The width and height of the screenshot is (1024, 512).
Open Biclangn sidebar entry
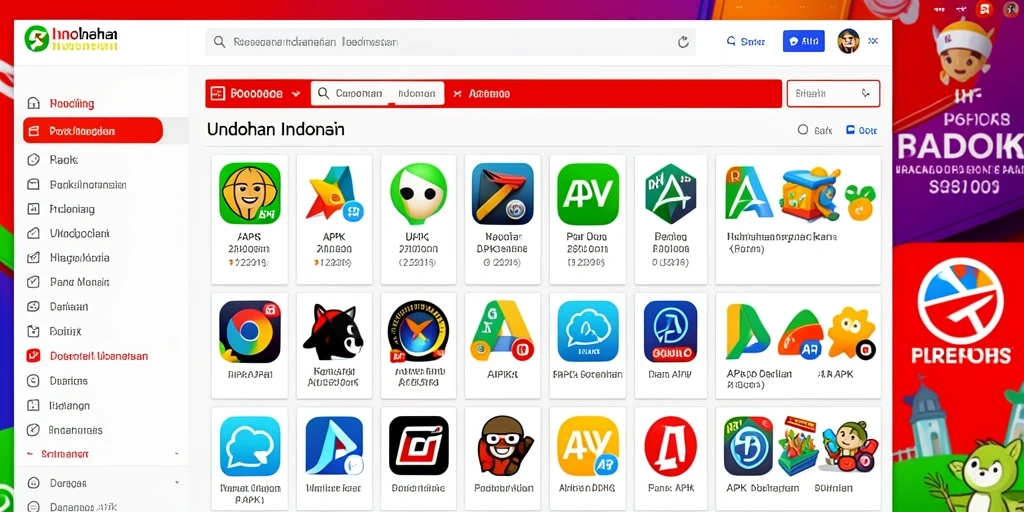(58, 406)
